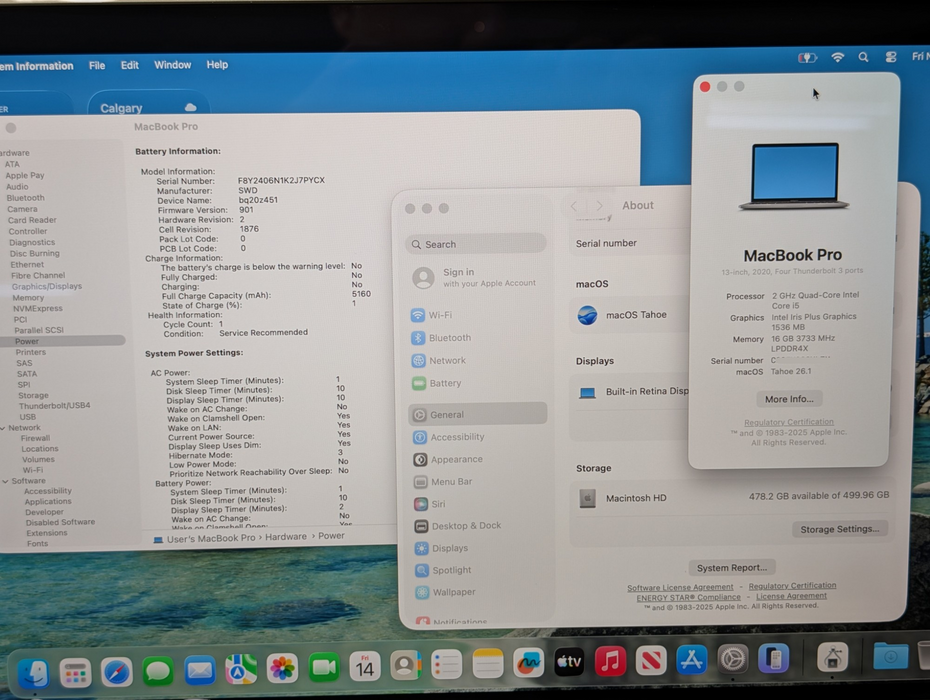Open Messages from the Dock
This screenshot has height=700, width=930.
(158, 672)
